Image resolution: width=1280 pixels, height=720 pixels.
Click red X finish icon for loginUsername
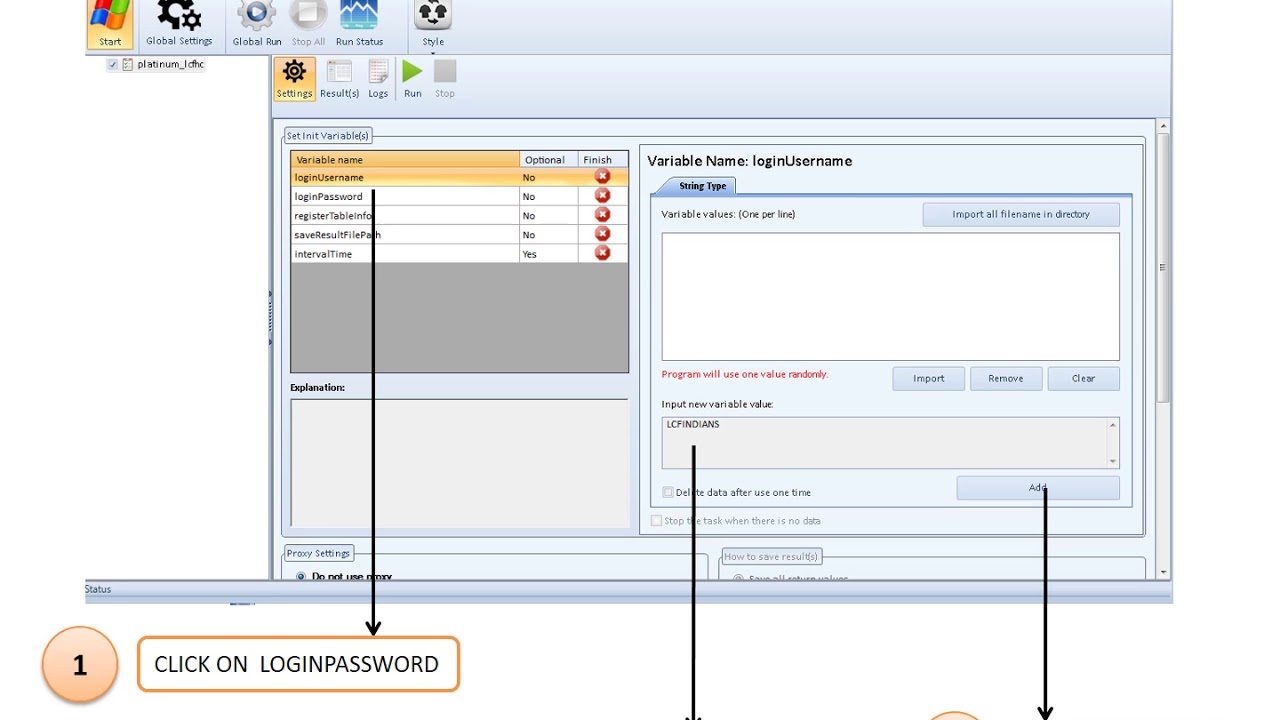coord(602,177)
